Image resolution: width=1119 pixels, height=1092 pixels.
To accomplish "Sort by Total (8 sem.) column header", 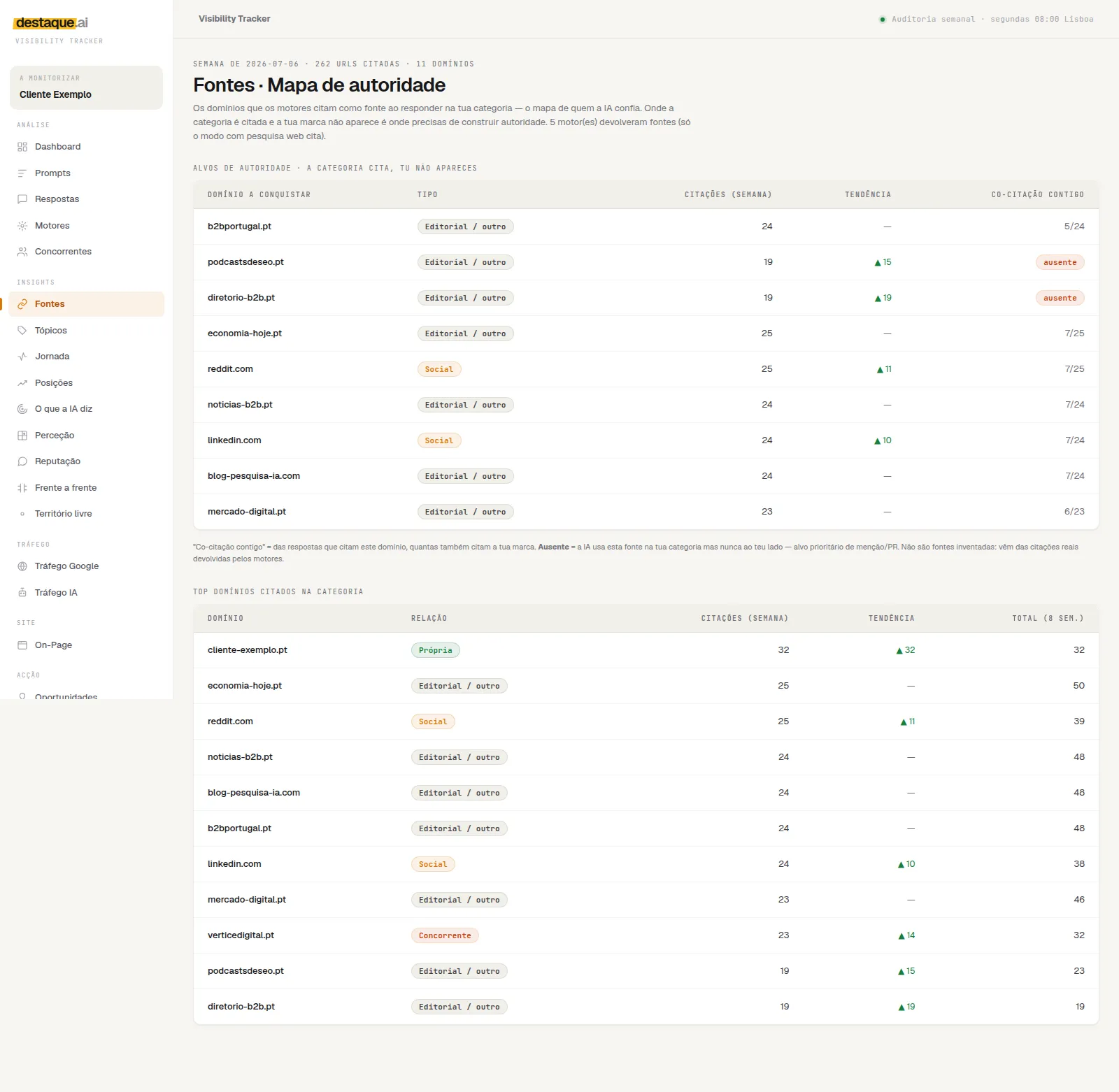I will tap(1048, 619).
